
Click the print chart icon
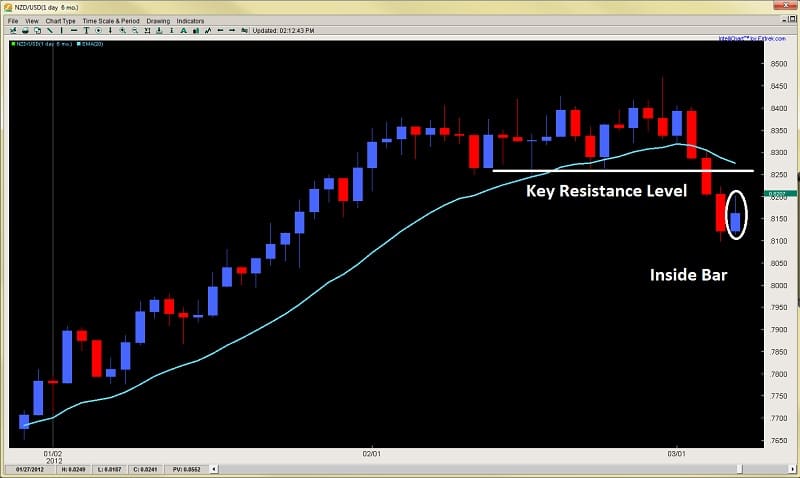coord(25,31)
